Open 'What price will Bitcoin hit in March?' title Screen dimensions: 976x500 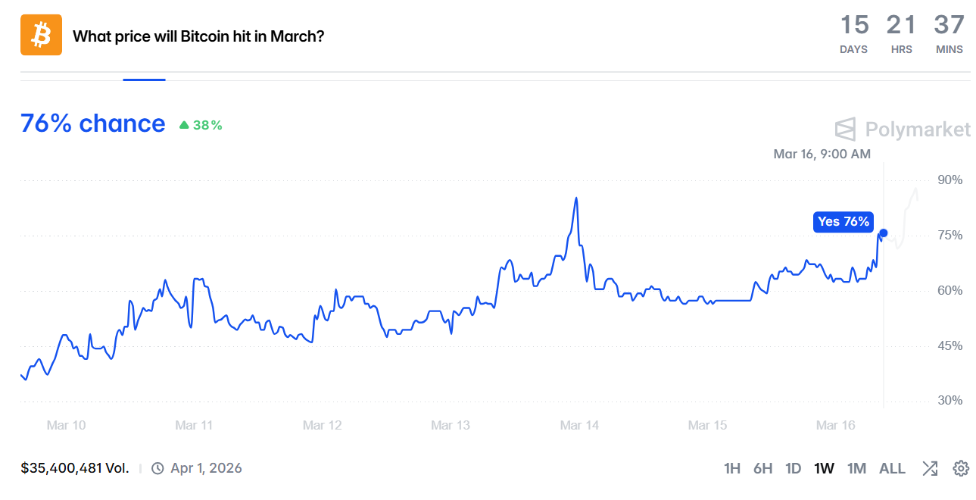[198, 36]
